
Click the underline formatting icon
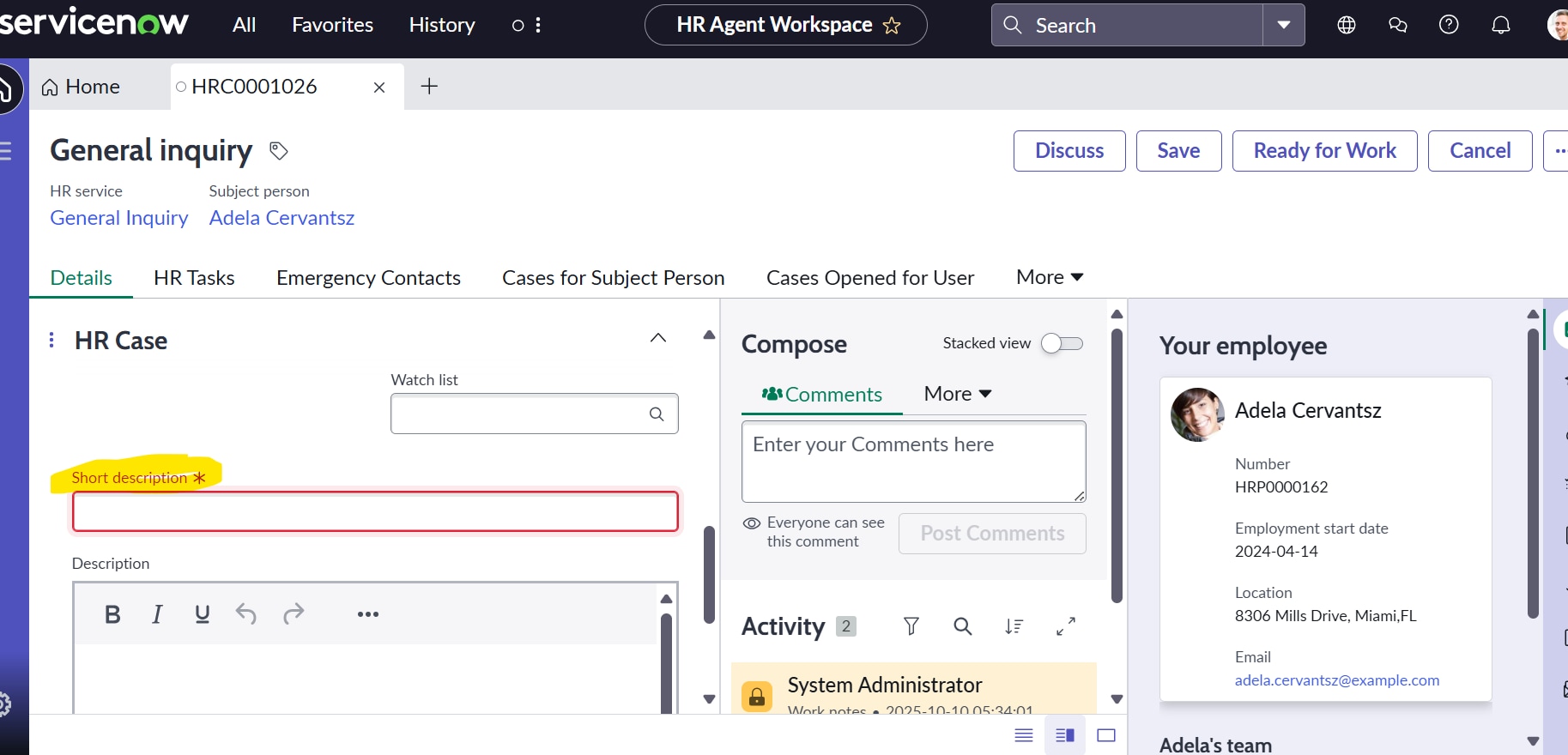click(x=203, y=614)
